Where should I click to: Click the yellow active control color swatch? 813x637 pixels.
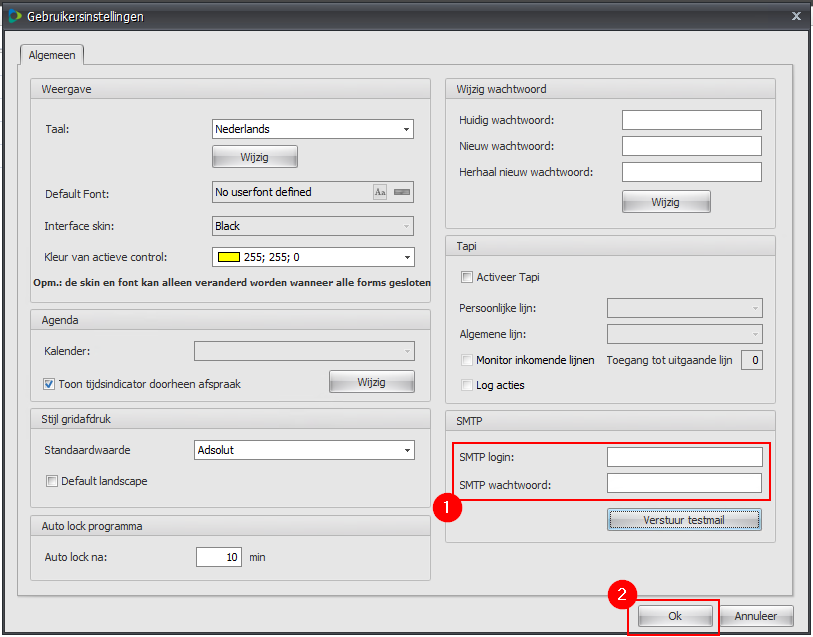[228, 257]
